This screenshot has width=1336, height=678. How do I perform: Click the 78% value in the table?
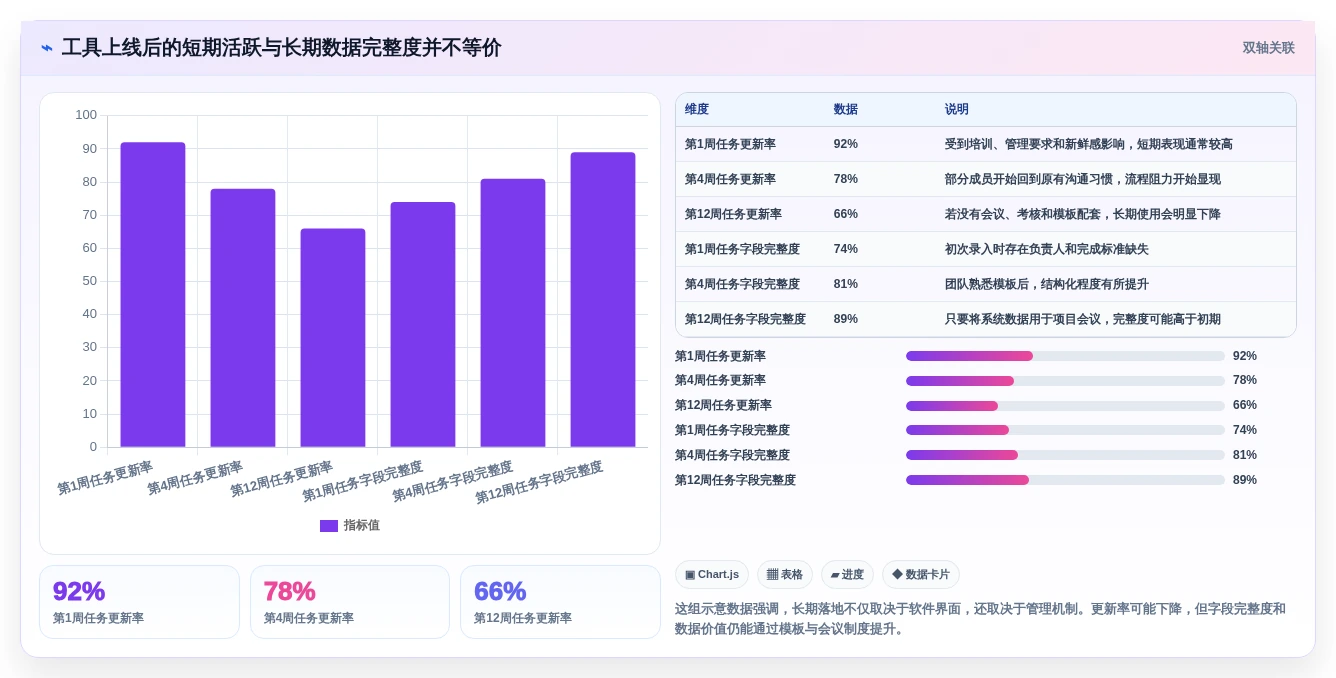tap(846, 179)
